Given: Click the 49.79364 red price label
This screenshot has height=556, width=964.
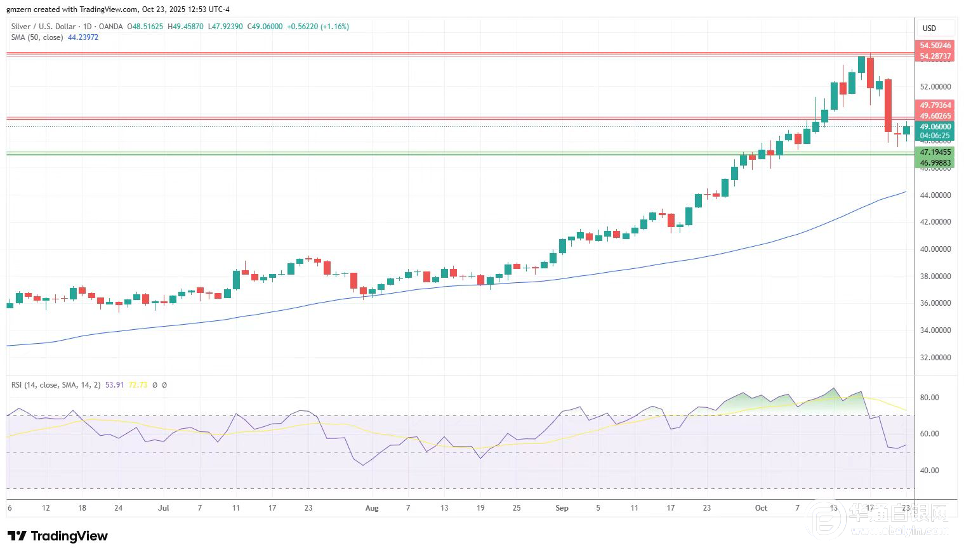Looking at the screenshot, I should point(935,105).
